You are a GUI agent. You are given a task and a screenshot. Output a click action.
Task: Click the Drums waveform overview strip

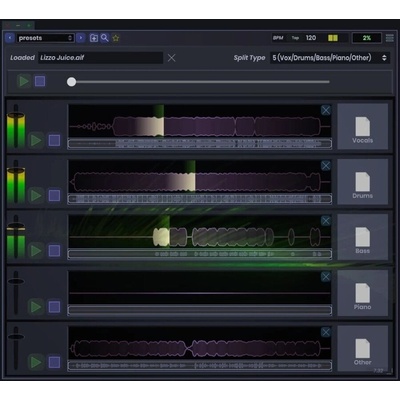tap(200, 199)
